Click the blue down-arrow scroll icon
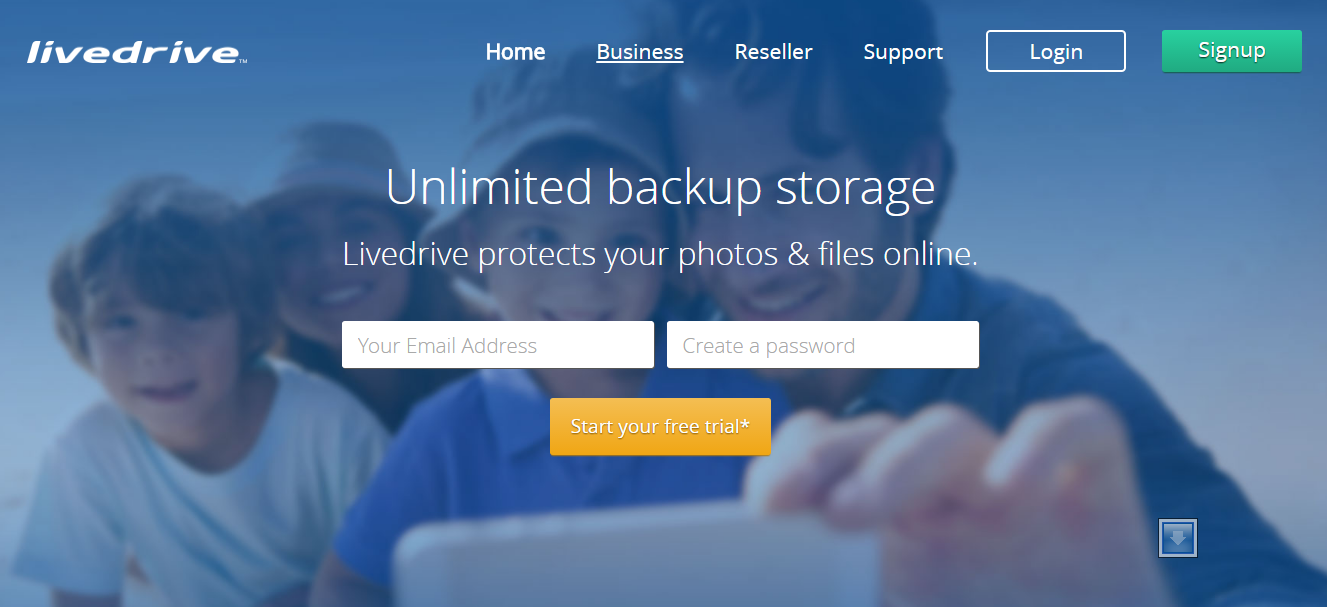Image resolution: width=1327 pixels, height=607 pixels. tap(1178, 538)
